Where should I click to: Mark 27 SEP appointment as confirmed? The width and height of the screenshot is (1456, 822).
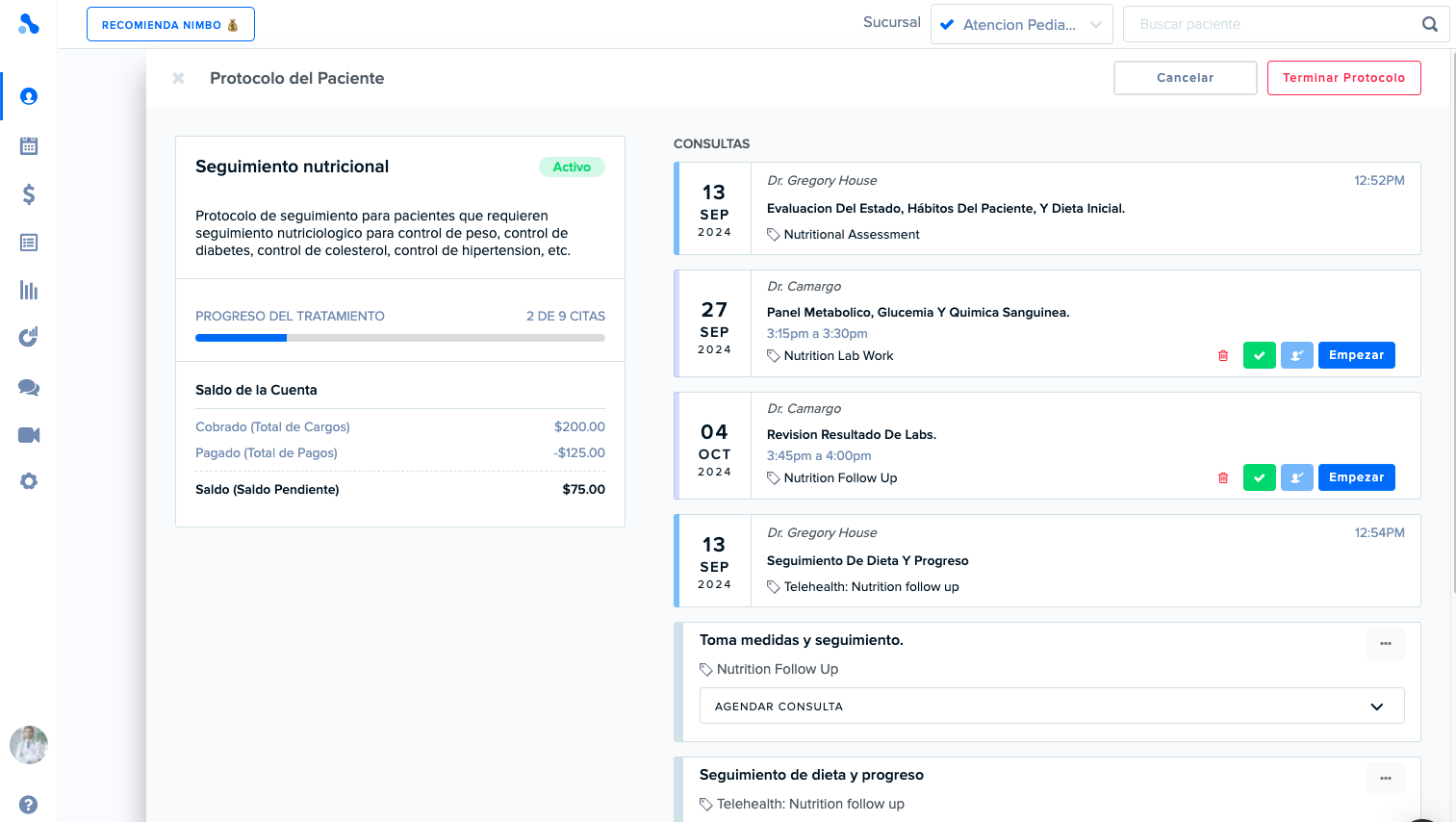pyautogui.click(x=1259, y=355)
